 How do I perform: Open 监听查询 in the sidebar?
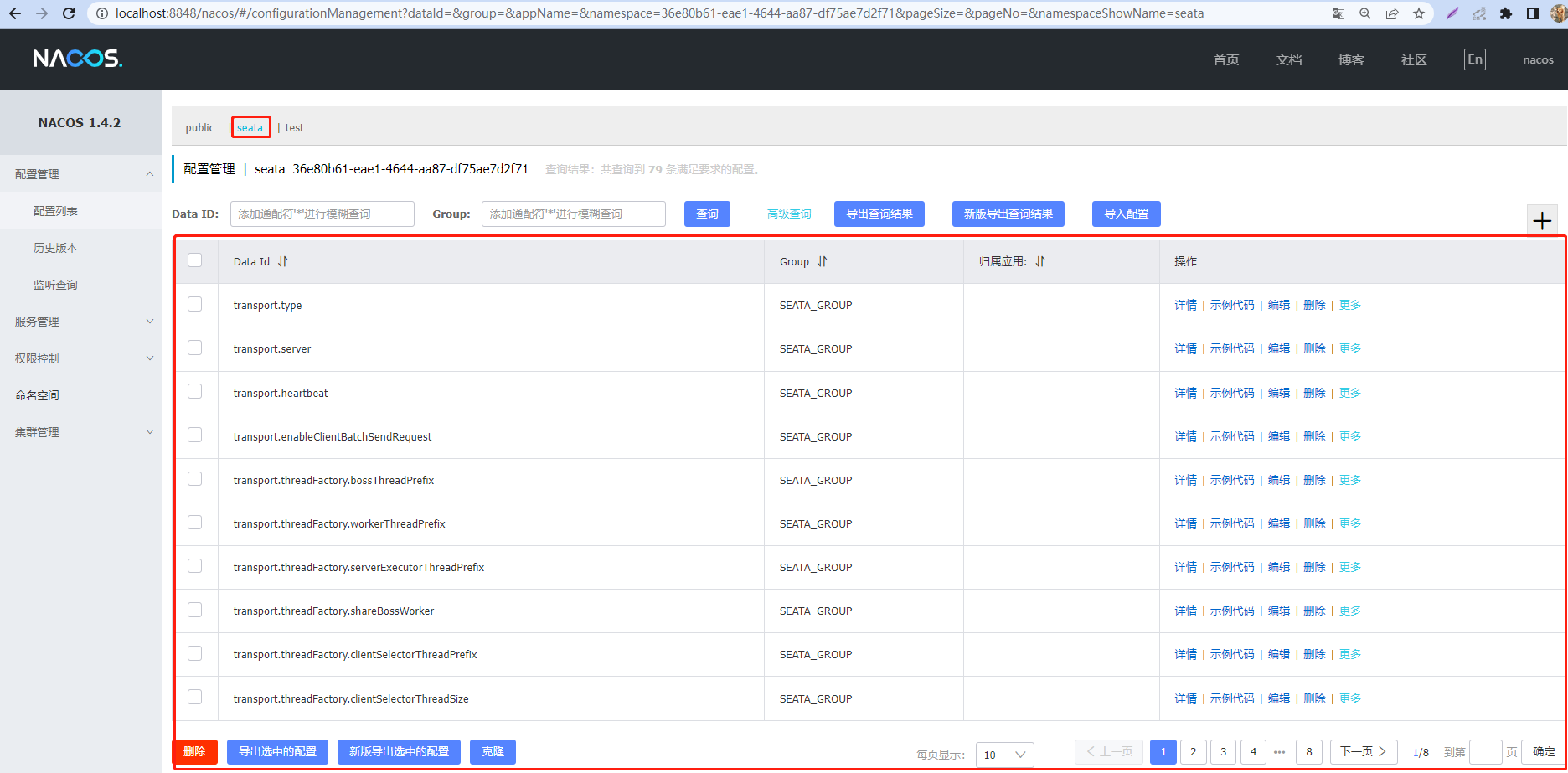tap(55, 285)
